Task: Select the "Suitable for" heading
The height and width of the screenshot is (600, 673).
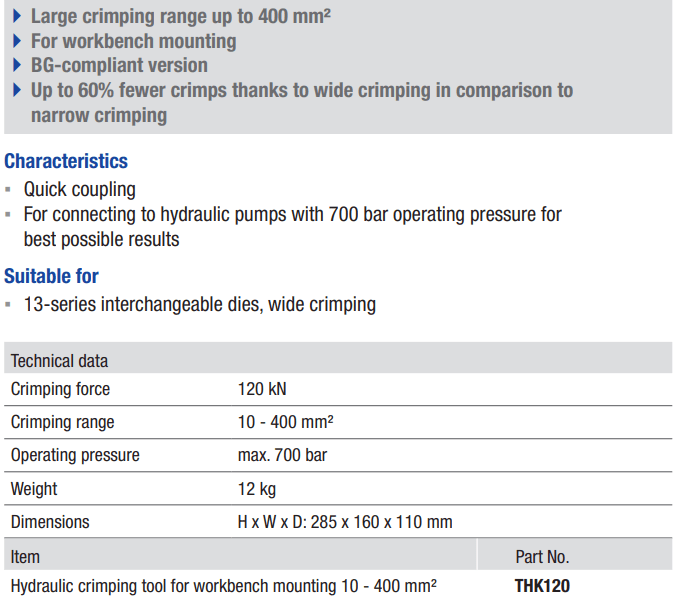Action: click(x=51, y=276)
